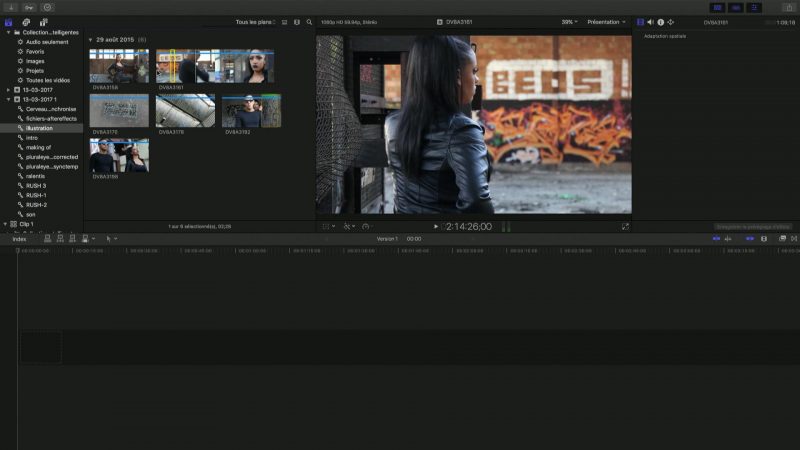800x450 pixels.
Task: Select the making of keyword collection
Action: click(38, 147)
